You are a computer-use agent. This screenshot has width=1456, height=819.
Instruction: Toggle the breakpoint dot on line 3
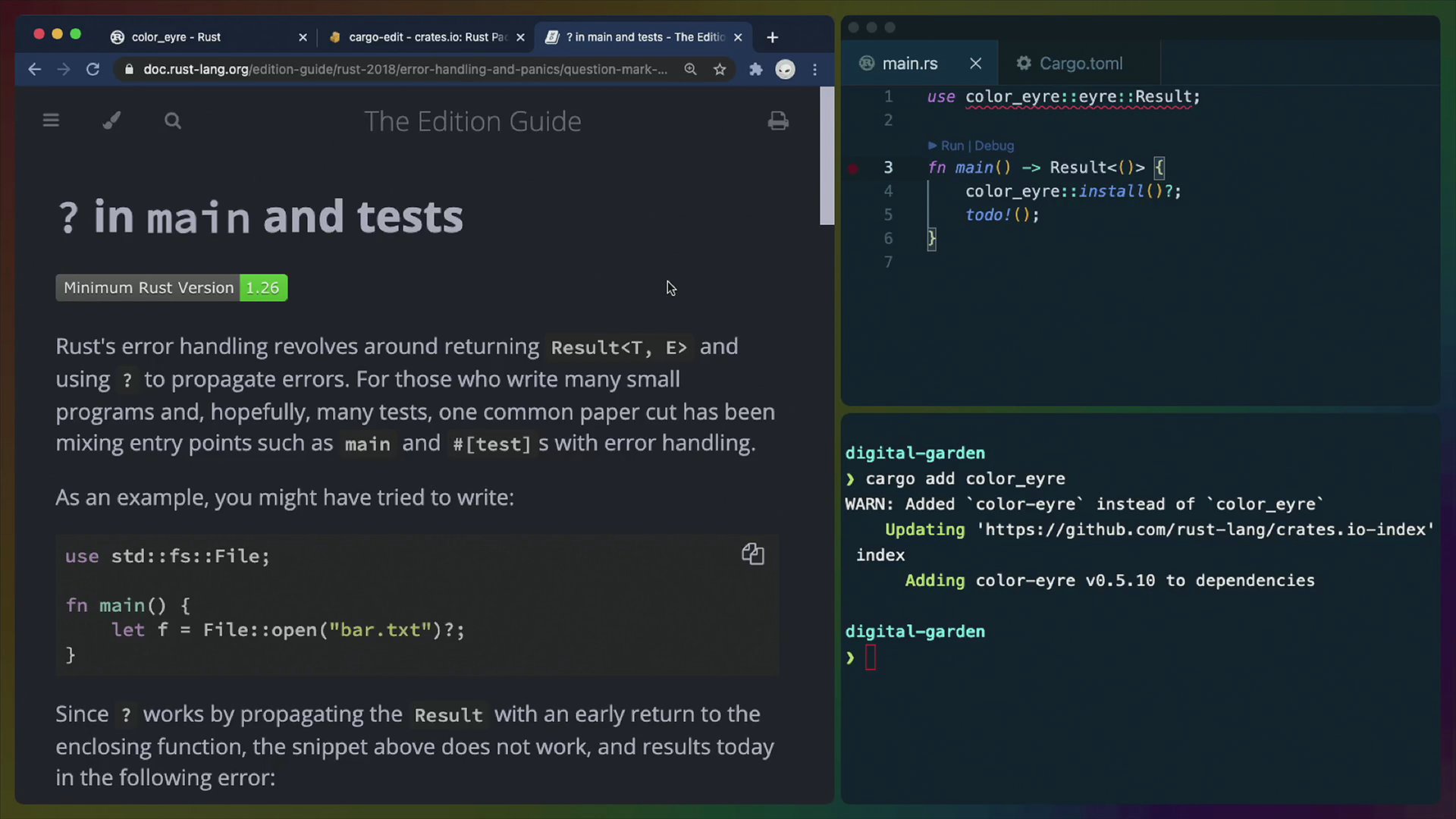(x=853, y=168)
